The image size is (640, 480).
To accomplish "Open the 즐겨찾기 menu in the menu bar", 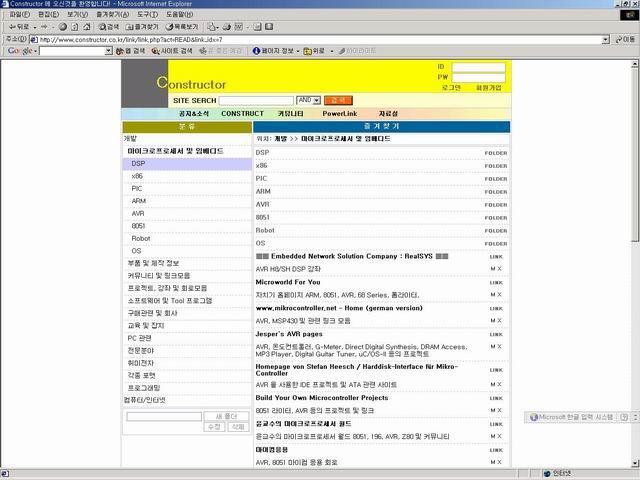I will coord(112,14).
